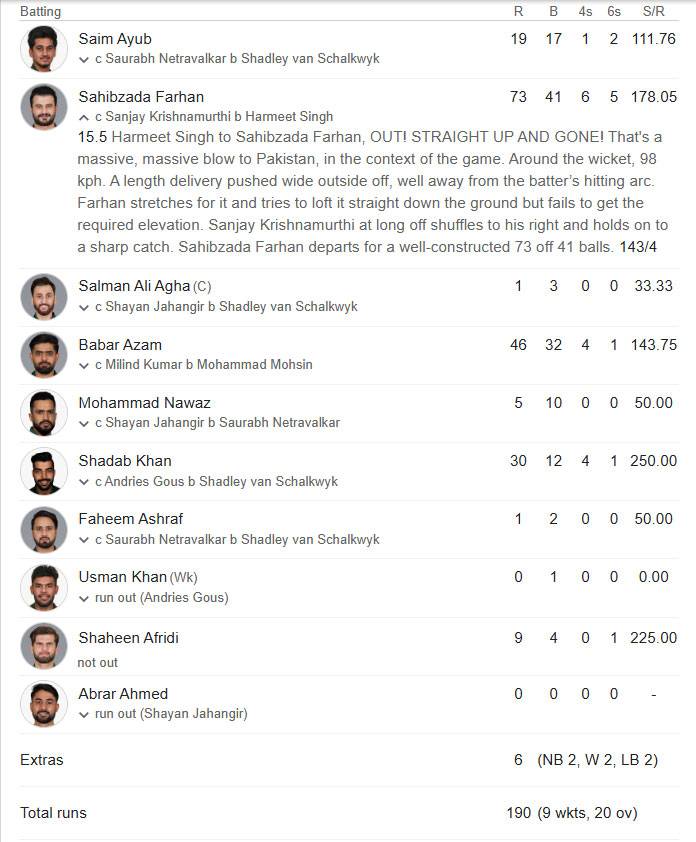The image size is (696, 842).
Task: Open Abrar Ahmed's player name link
Action: [x=123, y=694]
